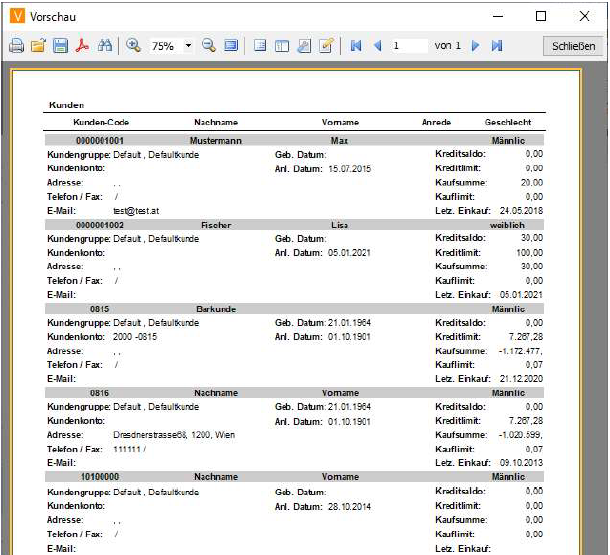Click Kreditlimit value 100,00

[529, 253]
